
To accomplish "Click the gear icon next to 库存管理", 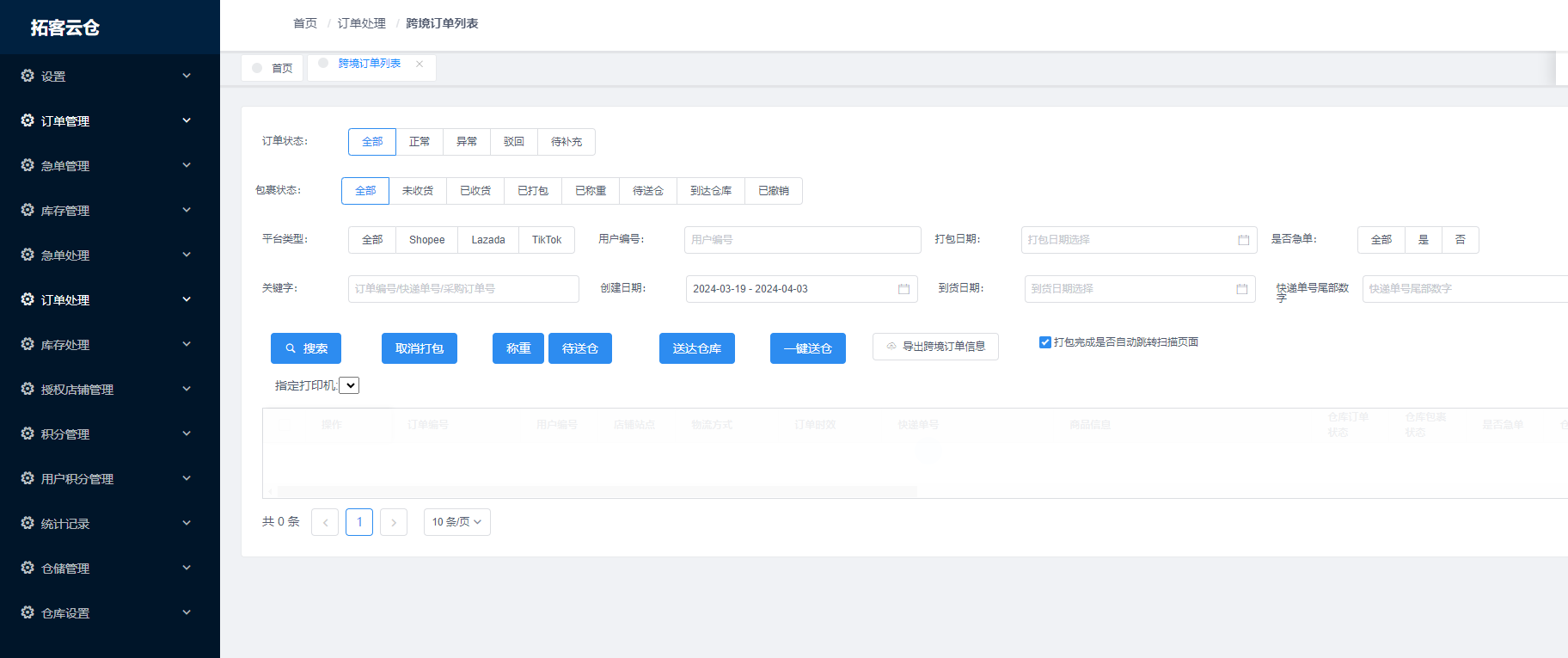I will point(28,210).
